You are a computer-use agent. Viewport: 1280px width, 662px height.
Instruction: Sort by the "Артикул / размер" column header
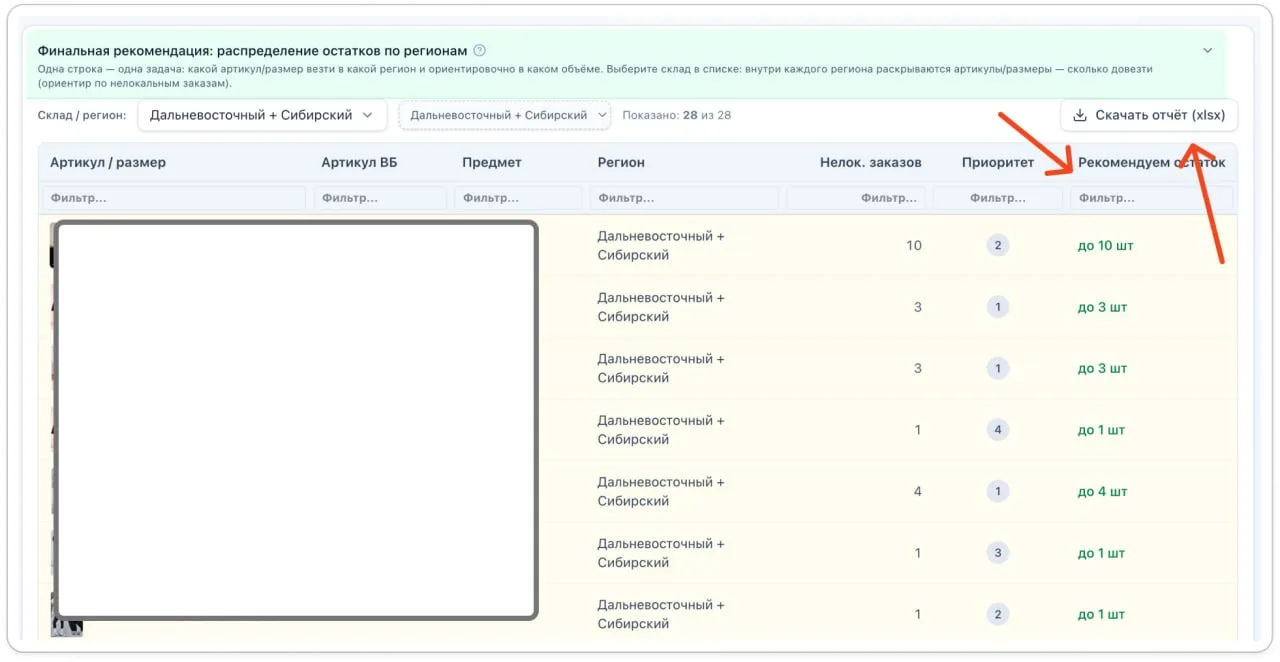pos(108,162)
